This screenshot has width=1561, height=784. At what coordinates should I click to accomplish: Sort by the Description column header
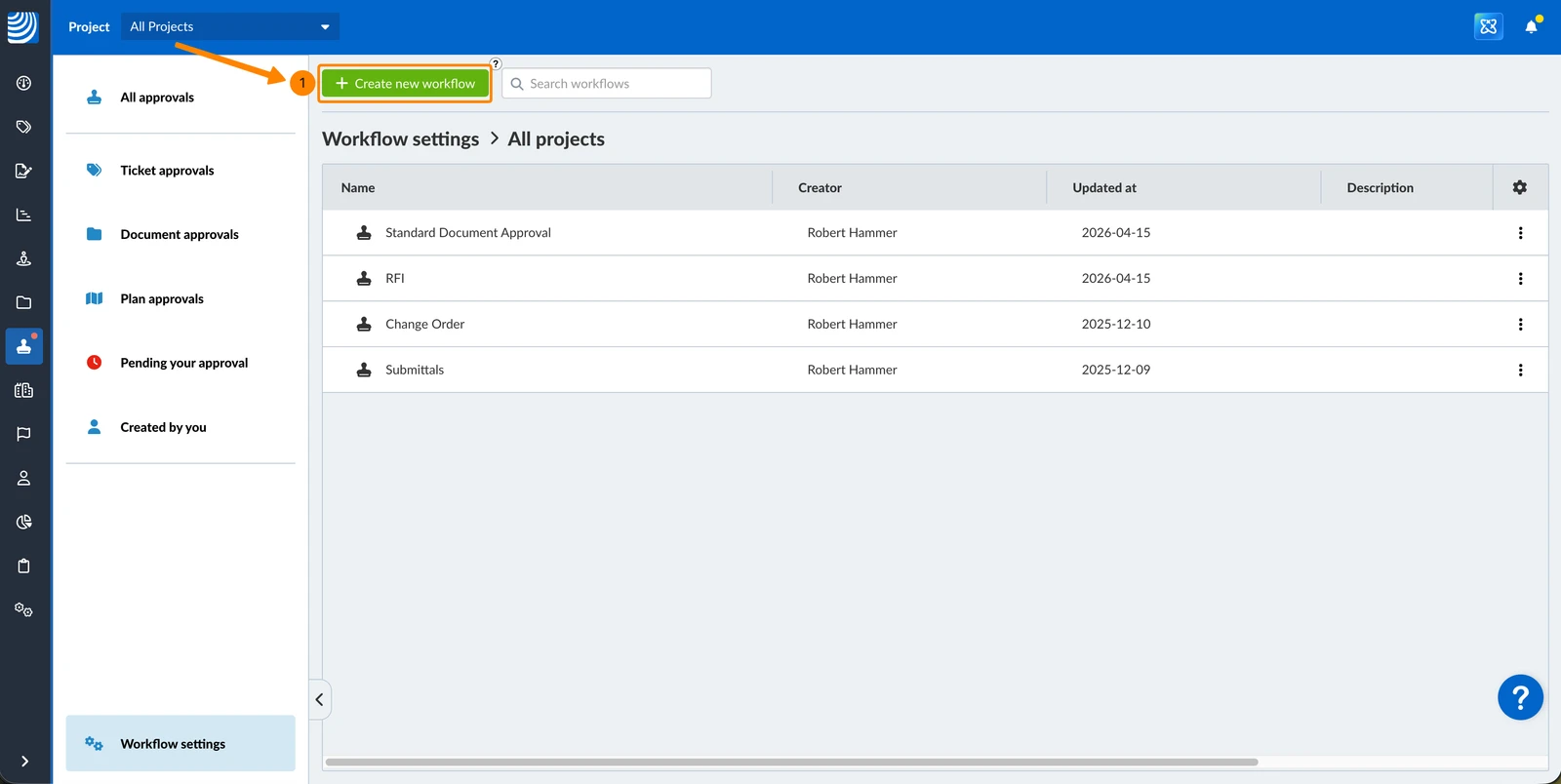tap(1381, 188)
